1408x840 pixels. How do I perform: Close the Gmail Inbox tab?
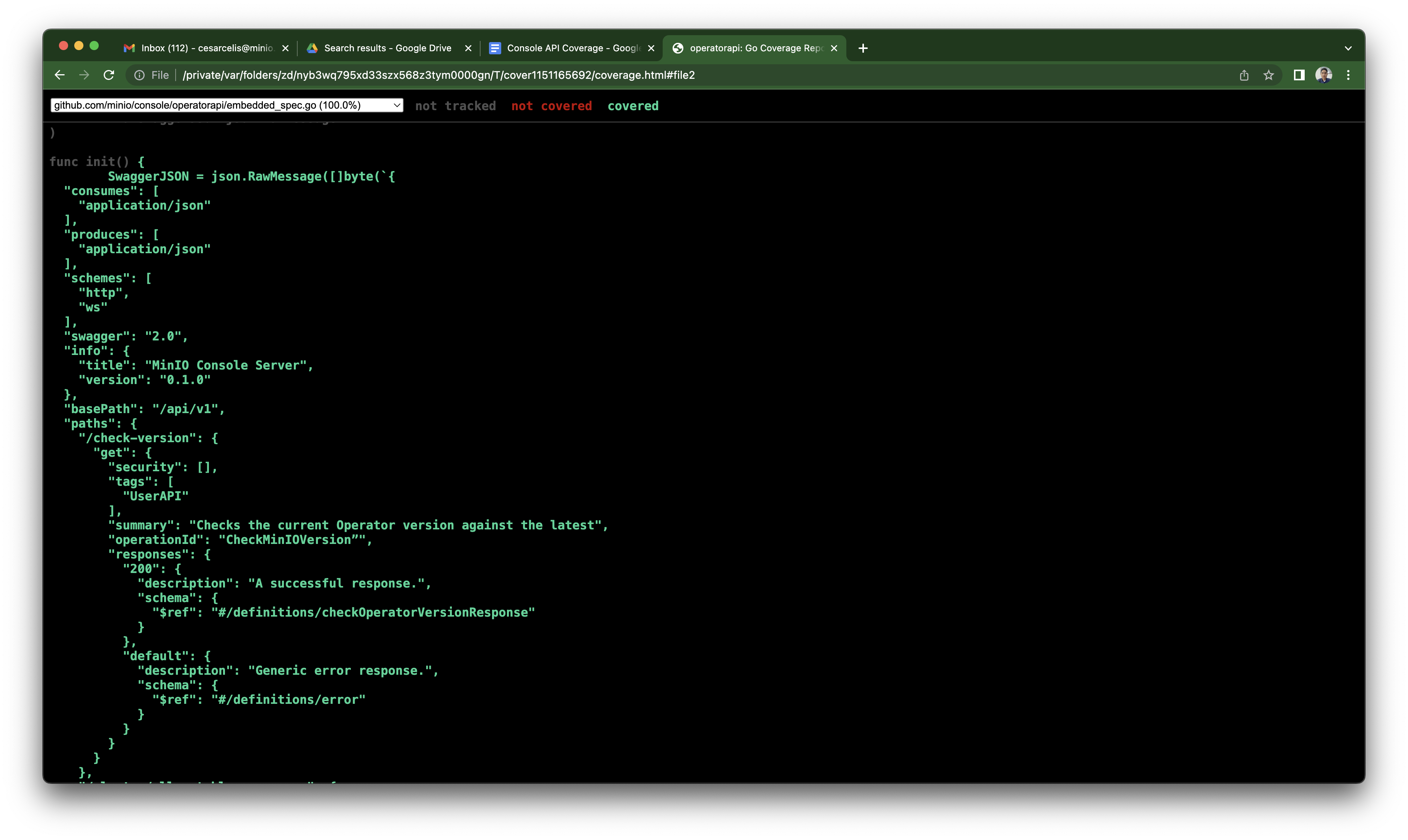click(285, 49)
